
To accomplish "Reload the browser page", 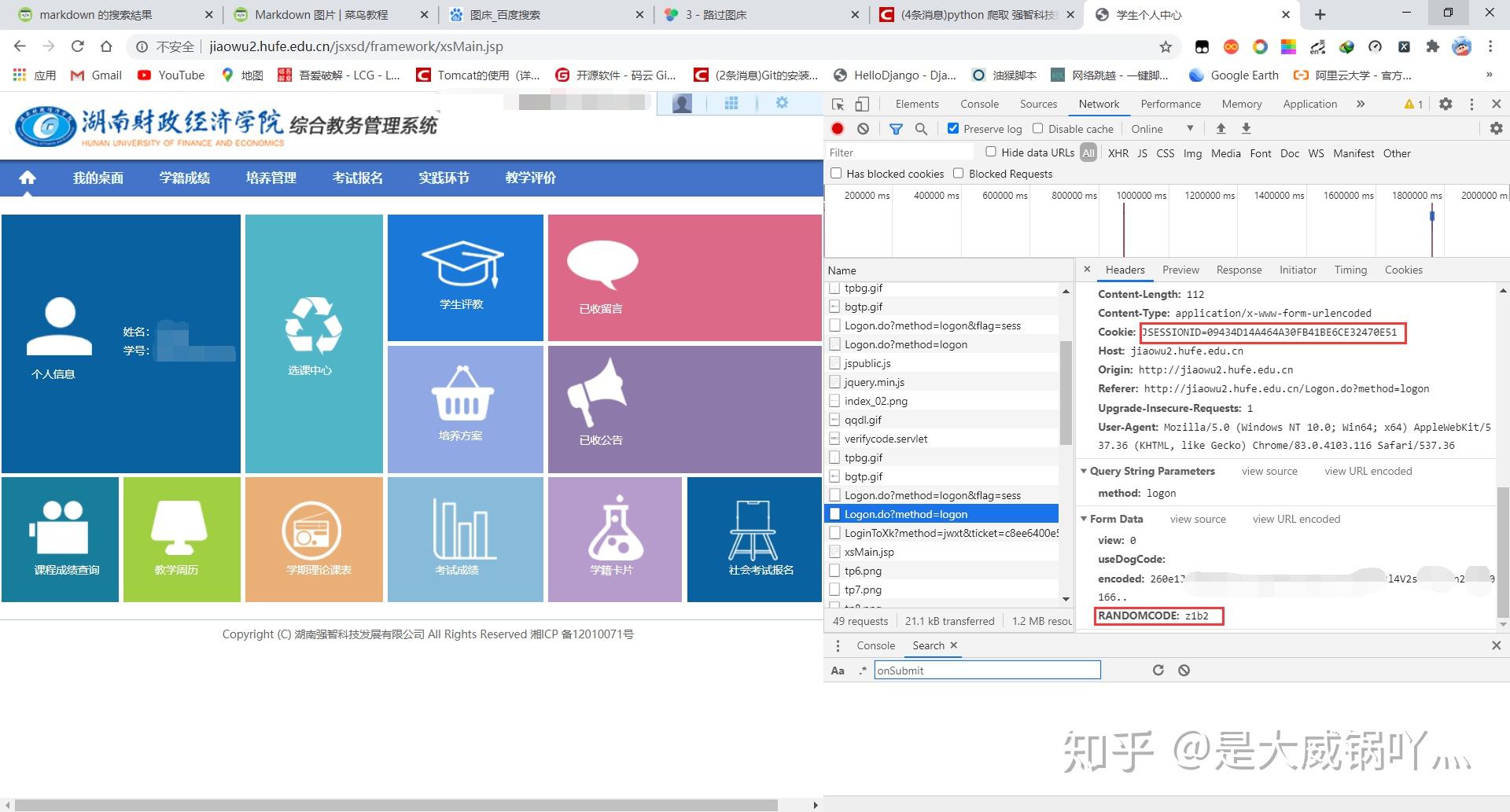I will (77, 46).
